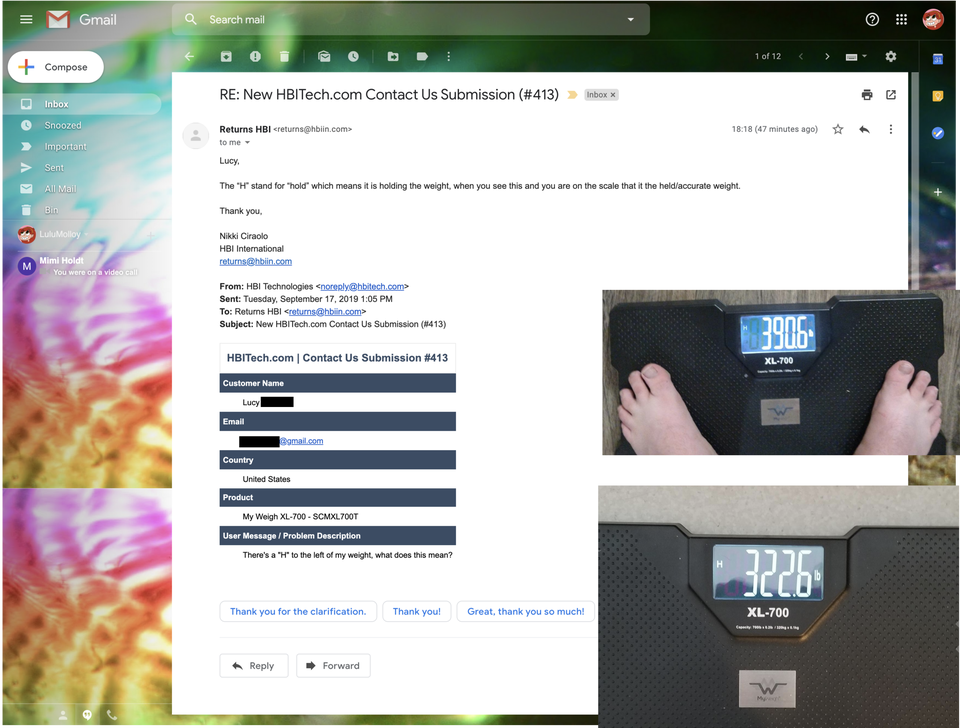
Task: Choose 'Thank you for the clarification.' smart reply
Action: pyautogui.click(x=298, y=612)
